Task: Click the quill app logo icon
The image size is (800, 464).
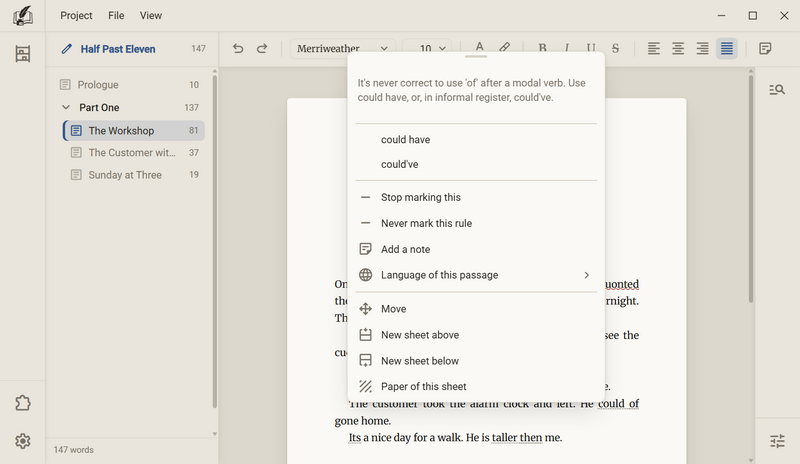Action: click(x=22, y=16)
